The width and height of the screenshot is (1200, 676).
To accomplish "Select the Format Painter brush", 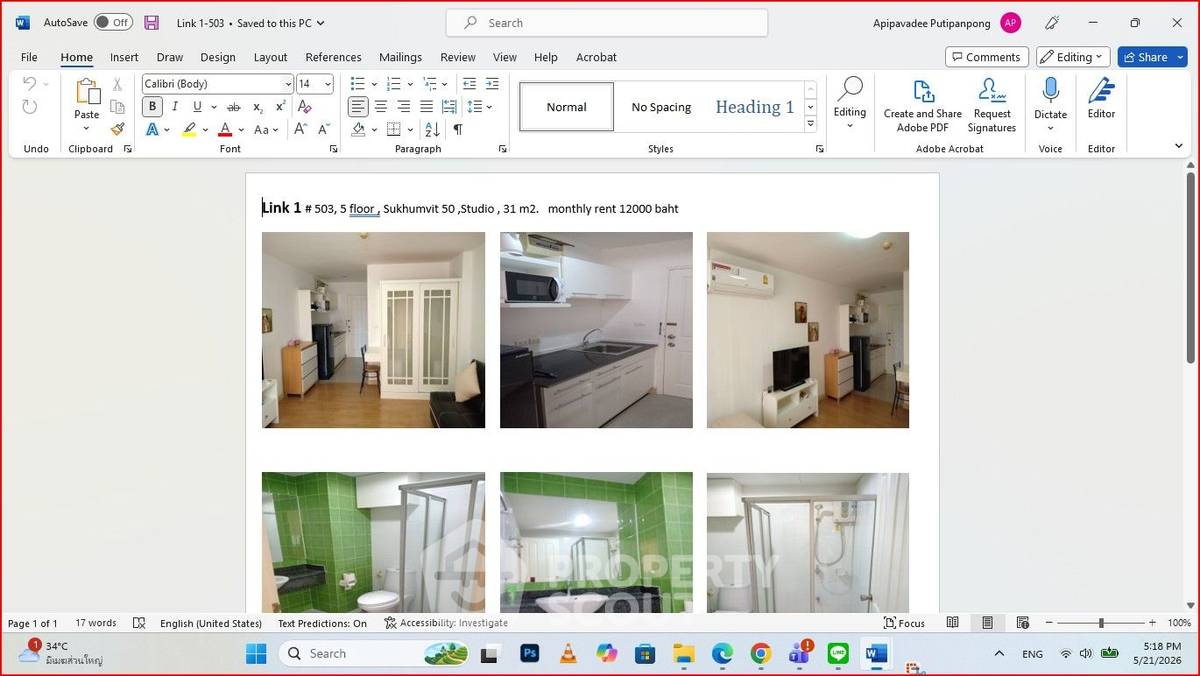I will (x=117, y=129).
